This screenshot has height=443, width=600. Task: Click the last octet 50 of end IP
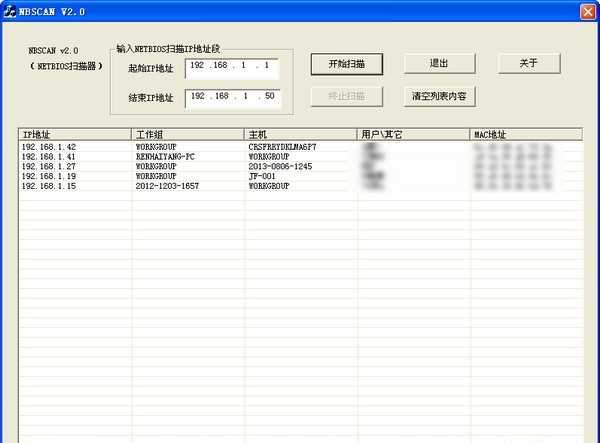pyautogui.click(x=270, y=96)
